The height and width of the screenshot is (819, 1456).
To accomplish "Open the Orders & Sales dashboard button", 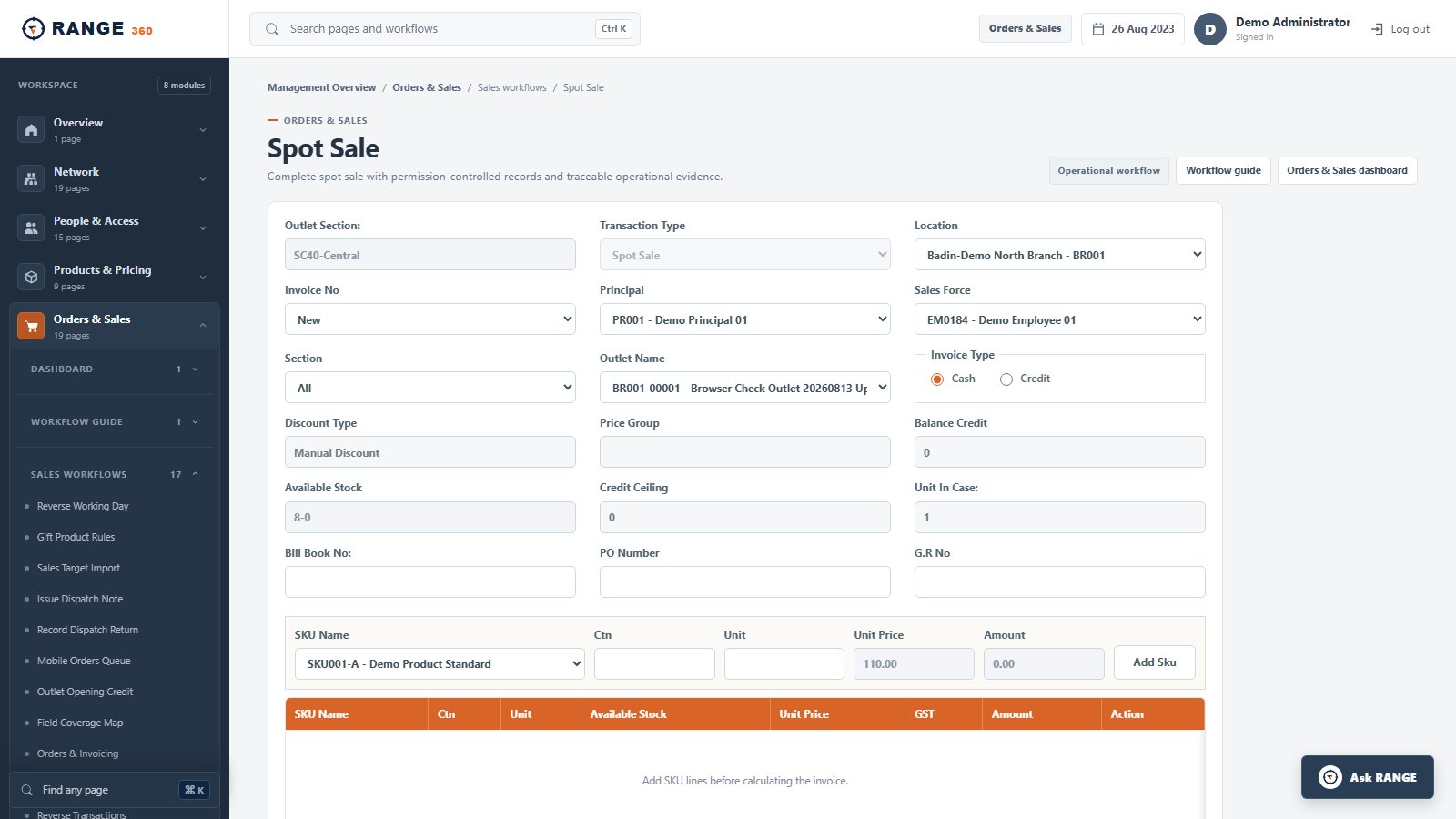I will [1347, 170].
